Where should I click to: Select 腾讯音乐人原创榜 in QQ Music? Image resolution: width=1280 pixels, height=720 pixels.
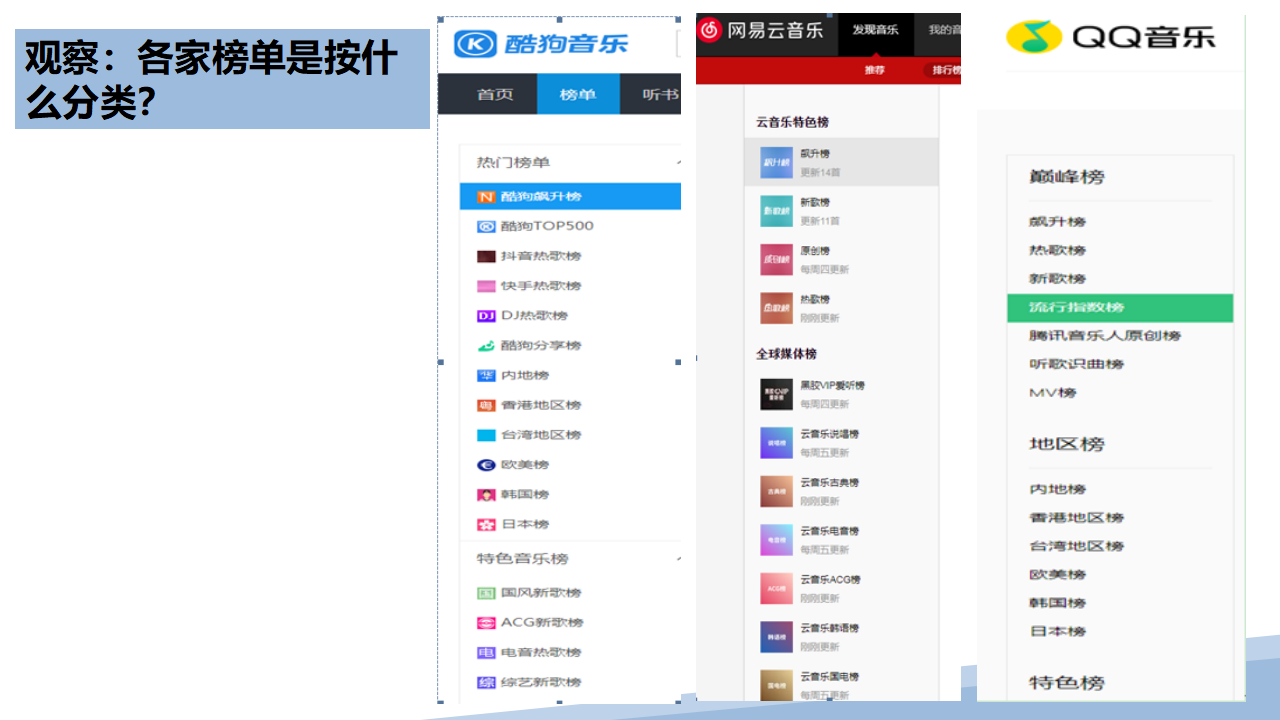pyautogui.click(x=1105, y=336)
